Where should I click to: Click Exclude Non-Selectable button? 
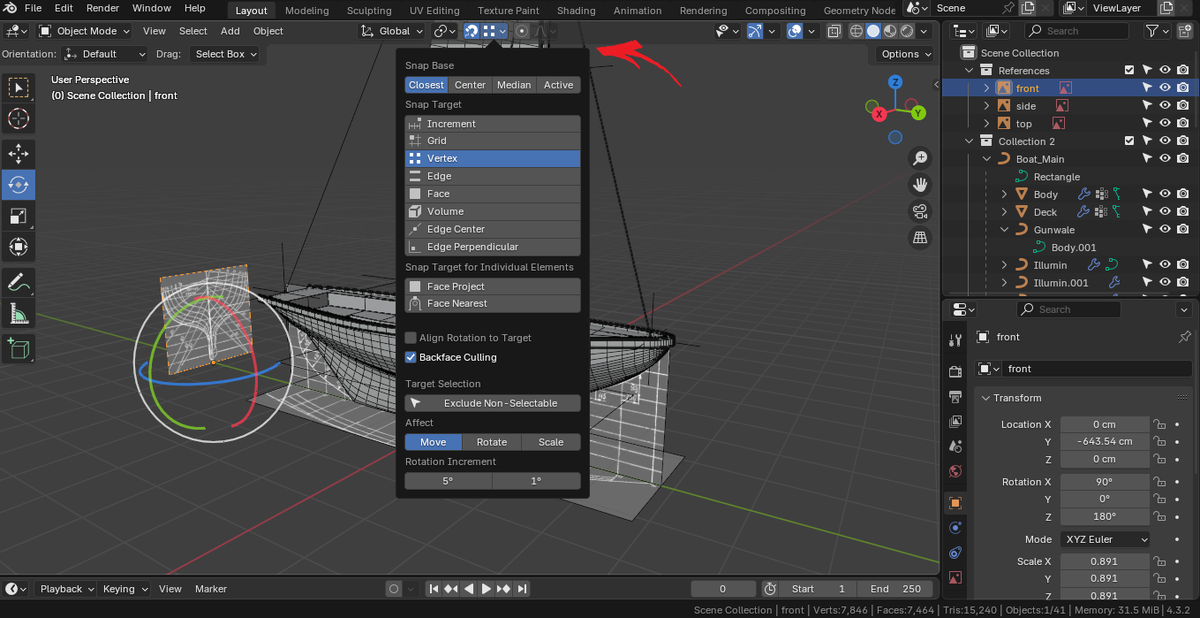pos(493,403)
